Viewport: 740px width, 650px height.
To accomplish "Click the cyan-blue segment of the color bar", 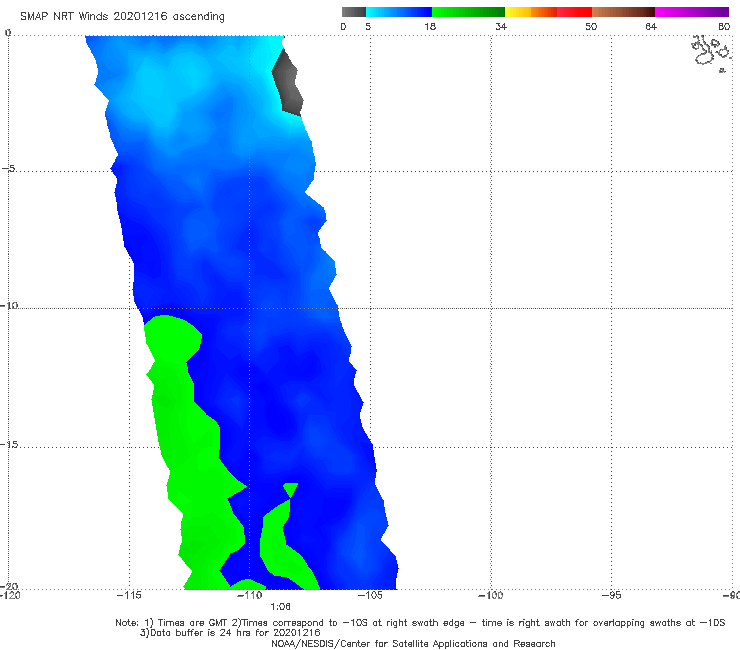I will (399, 12).
